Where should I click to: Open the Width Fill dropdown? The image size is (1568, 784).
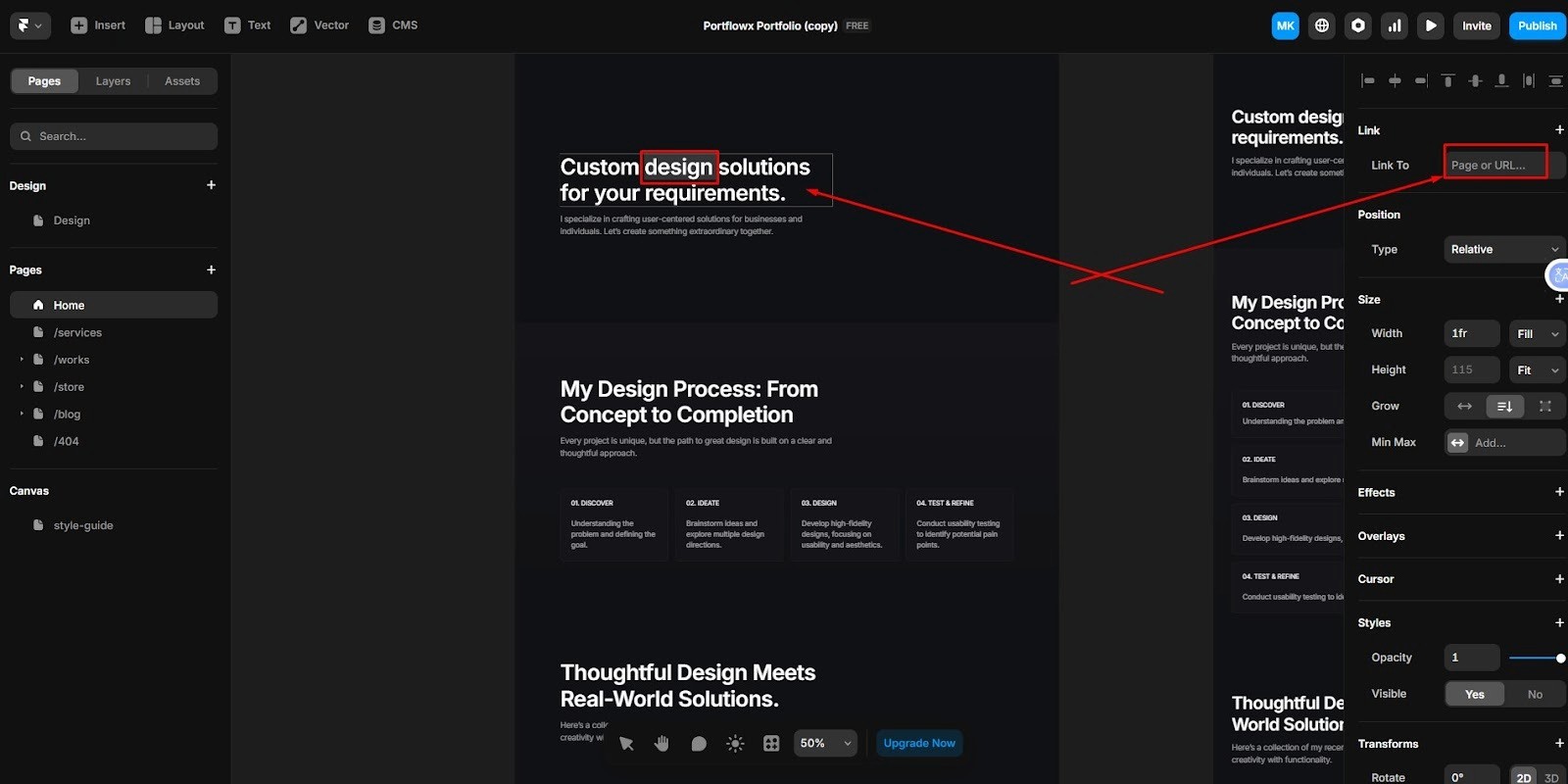pyautogui.click(x=1537, y=334)
